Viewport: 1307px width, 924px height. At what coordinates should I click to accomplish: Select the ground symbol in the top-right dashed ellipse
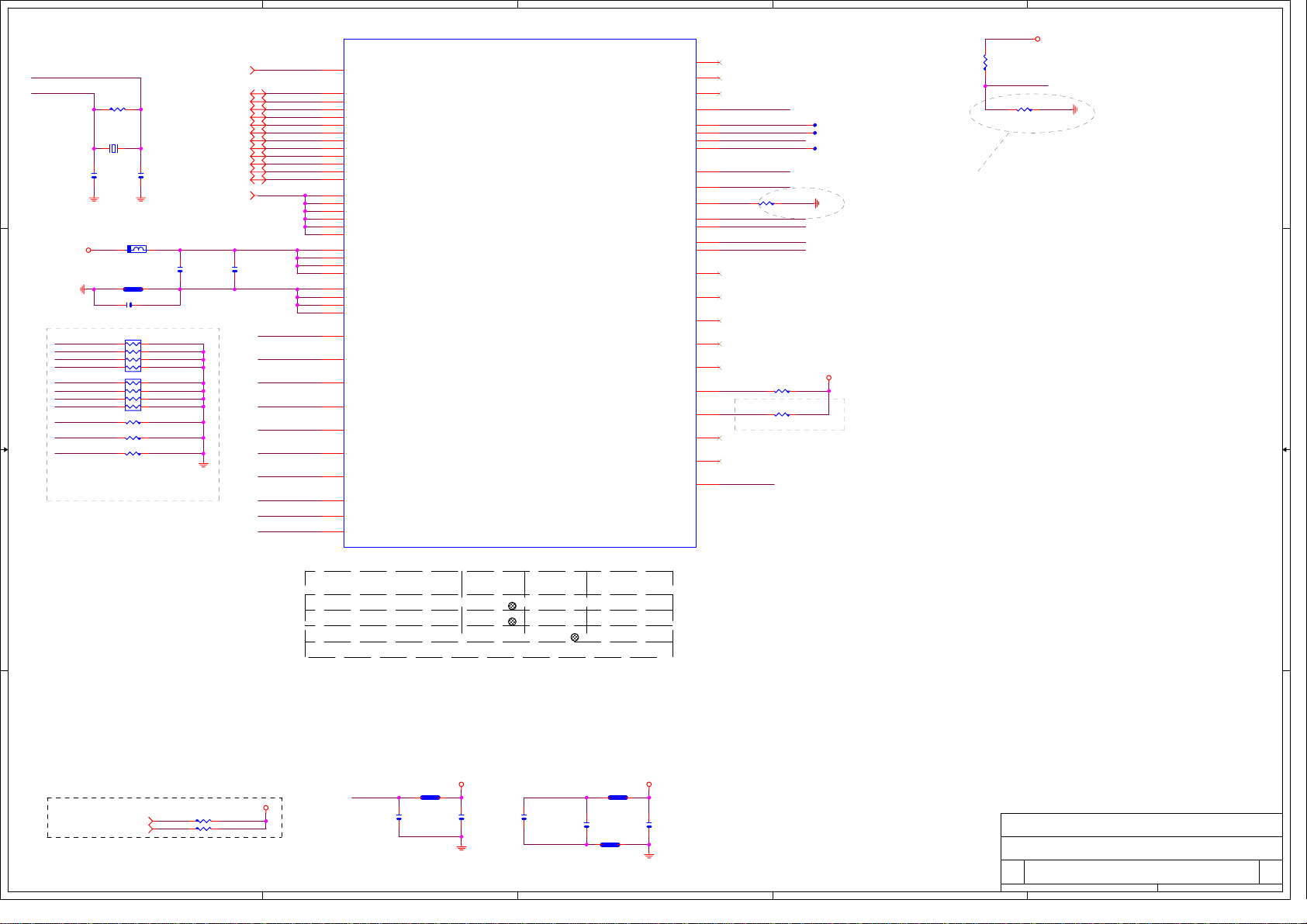[x=1074, y=109]
